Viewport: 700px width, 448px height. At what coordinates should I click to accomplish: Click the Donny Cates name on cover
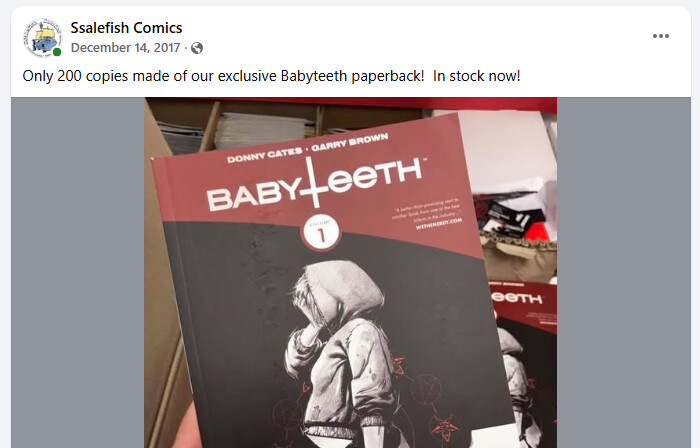[265, 156]
